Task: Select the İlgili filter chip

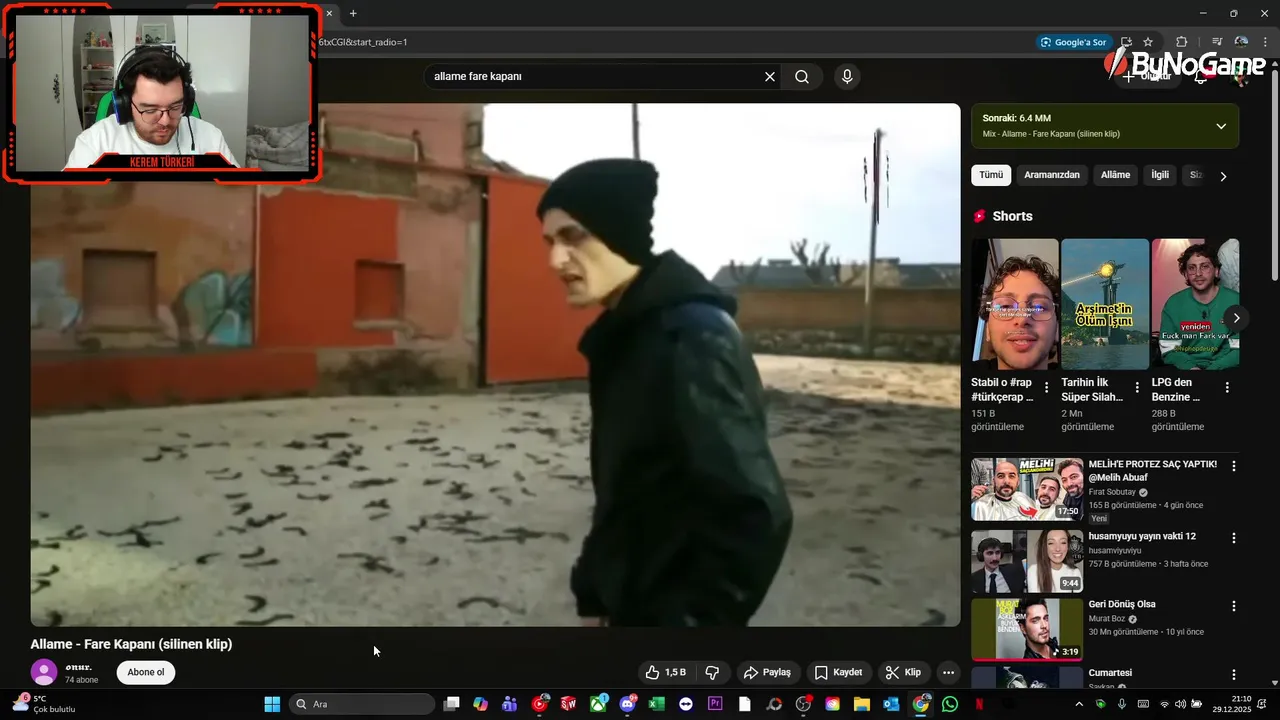Action: pos(1160,175)
